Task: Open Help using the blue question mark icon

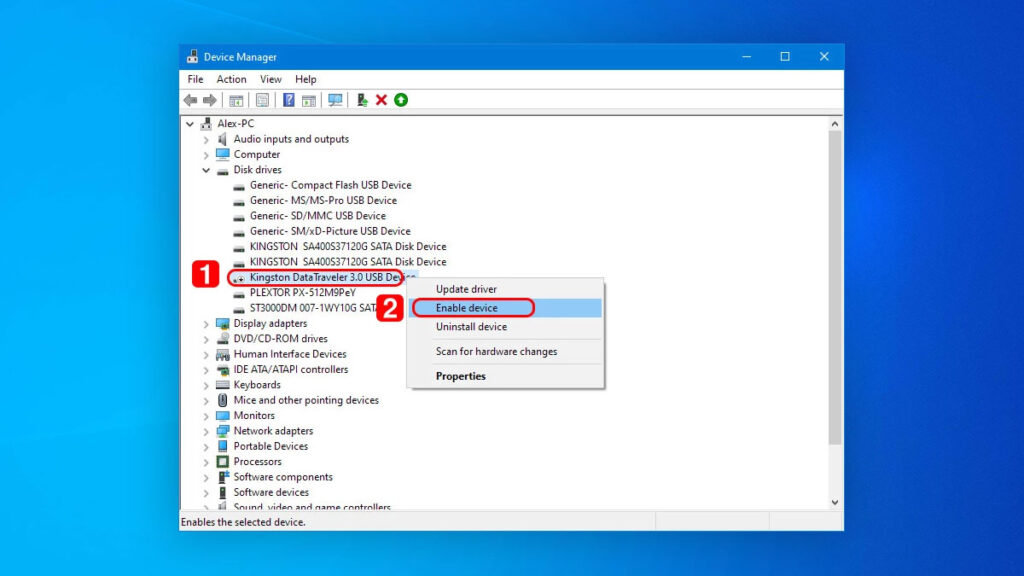Action: 289,99
